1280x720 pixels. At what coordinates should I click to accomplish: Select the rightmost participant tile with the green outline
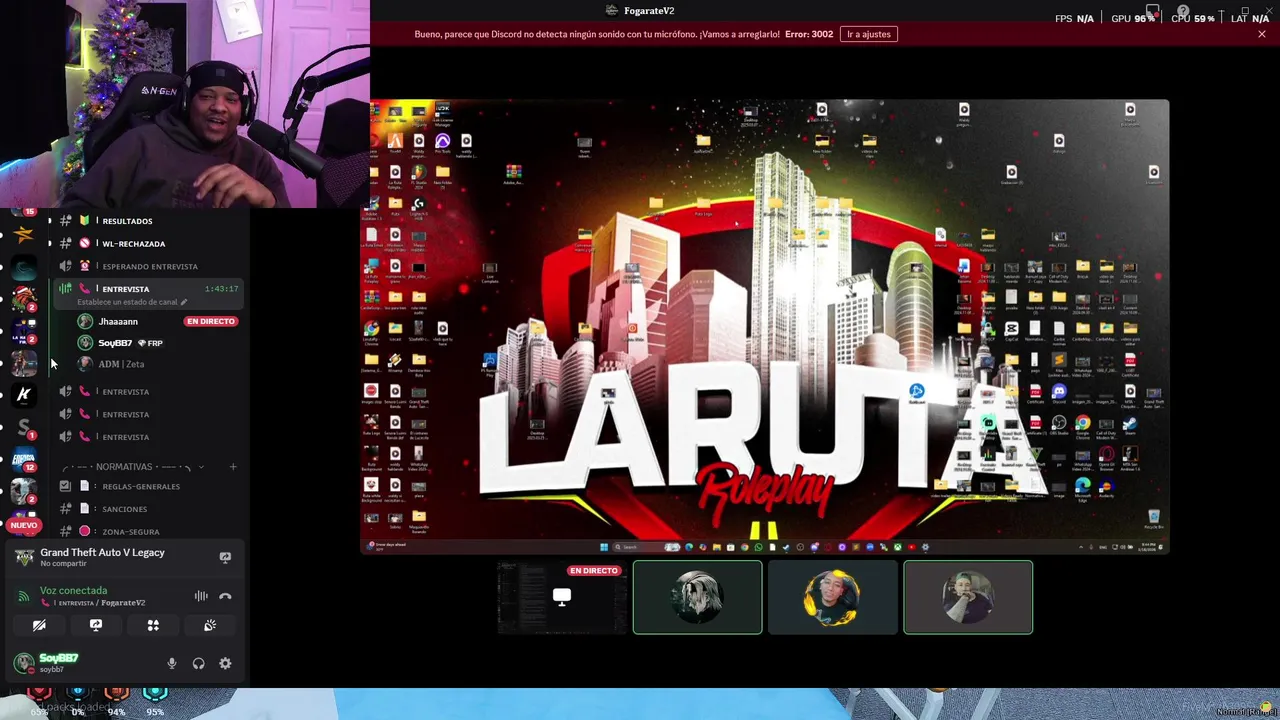[968, 598]
